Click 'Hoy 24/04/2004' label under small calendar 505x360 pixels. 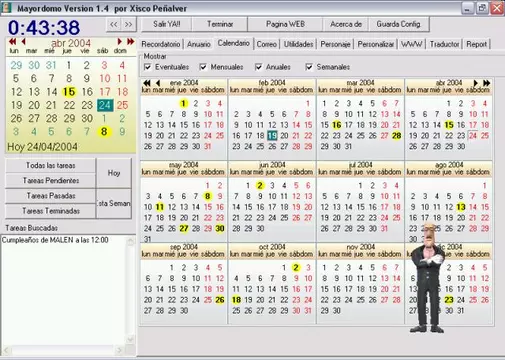42,147
